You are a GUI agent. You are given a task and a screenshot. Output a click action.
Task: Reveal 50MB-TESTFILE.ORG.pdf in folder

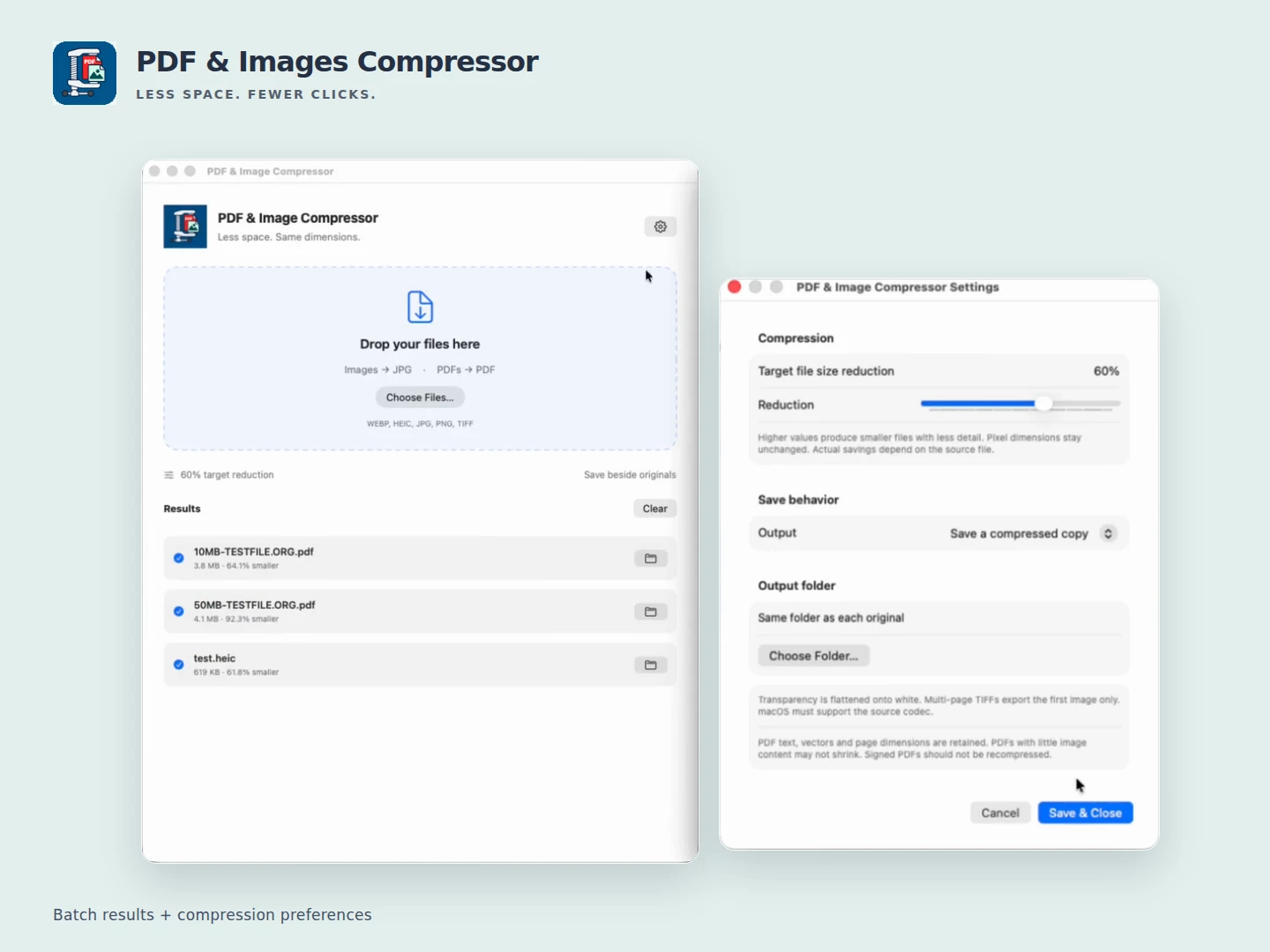click(651, 612)
